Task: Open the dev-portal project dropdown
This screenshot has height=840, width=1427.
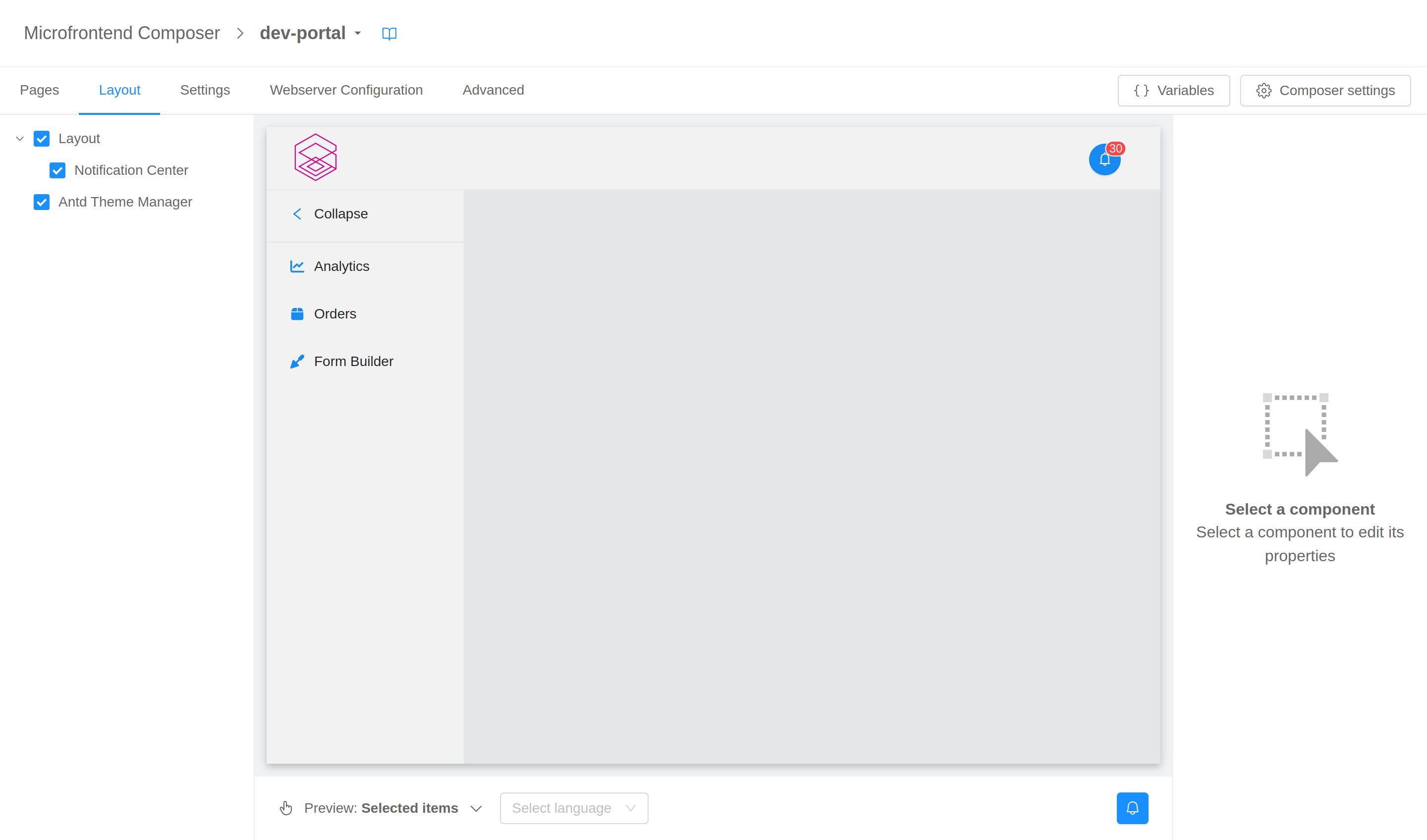Action: pyautogui.click(x=357, y=34)
